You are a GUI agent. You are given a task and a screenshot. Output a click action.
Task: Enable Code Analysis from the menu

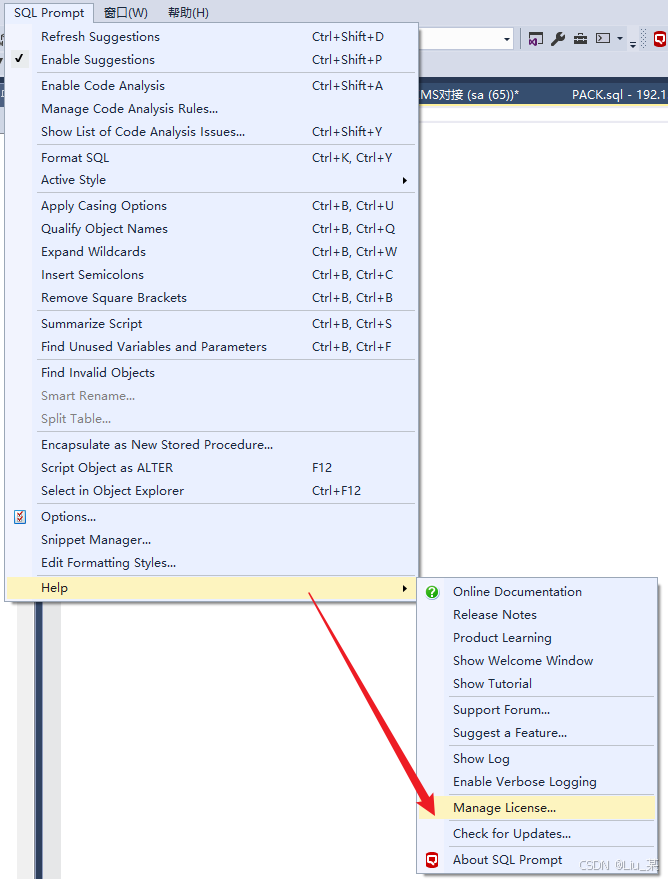(103, 86)
